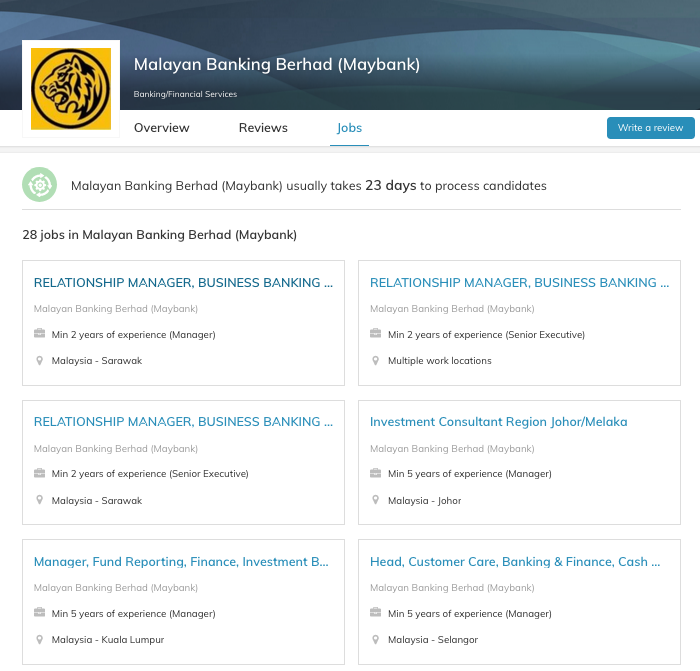Click Banking/Financial Services industry label

185,94
